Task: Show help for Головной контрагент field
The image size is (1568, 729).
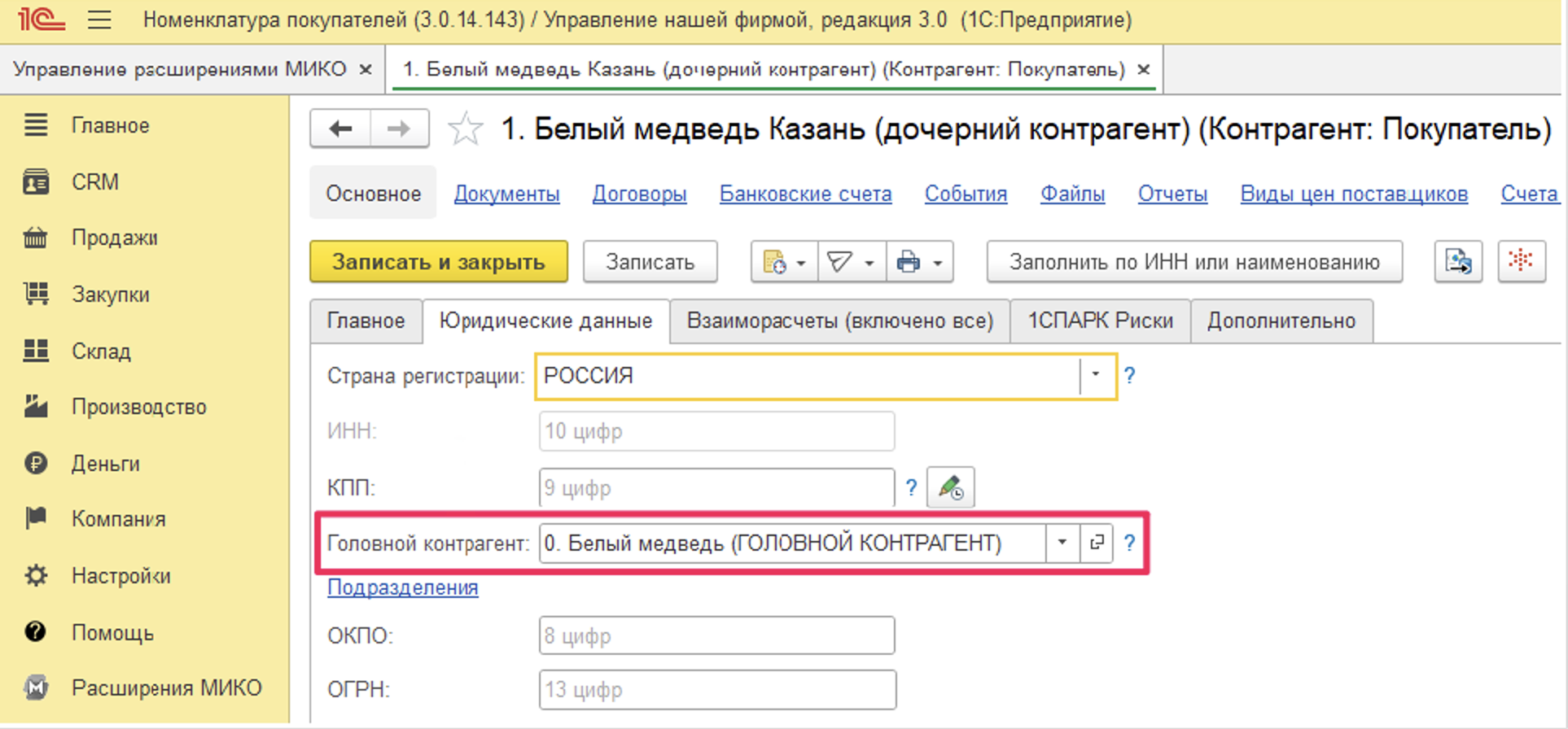Action: coord(1129,543)
